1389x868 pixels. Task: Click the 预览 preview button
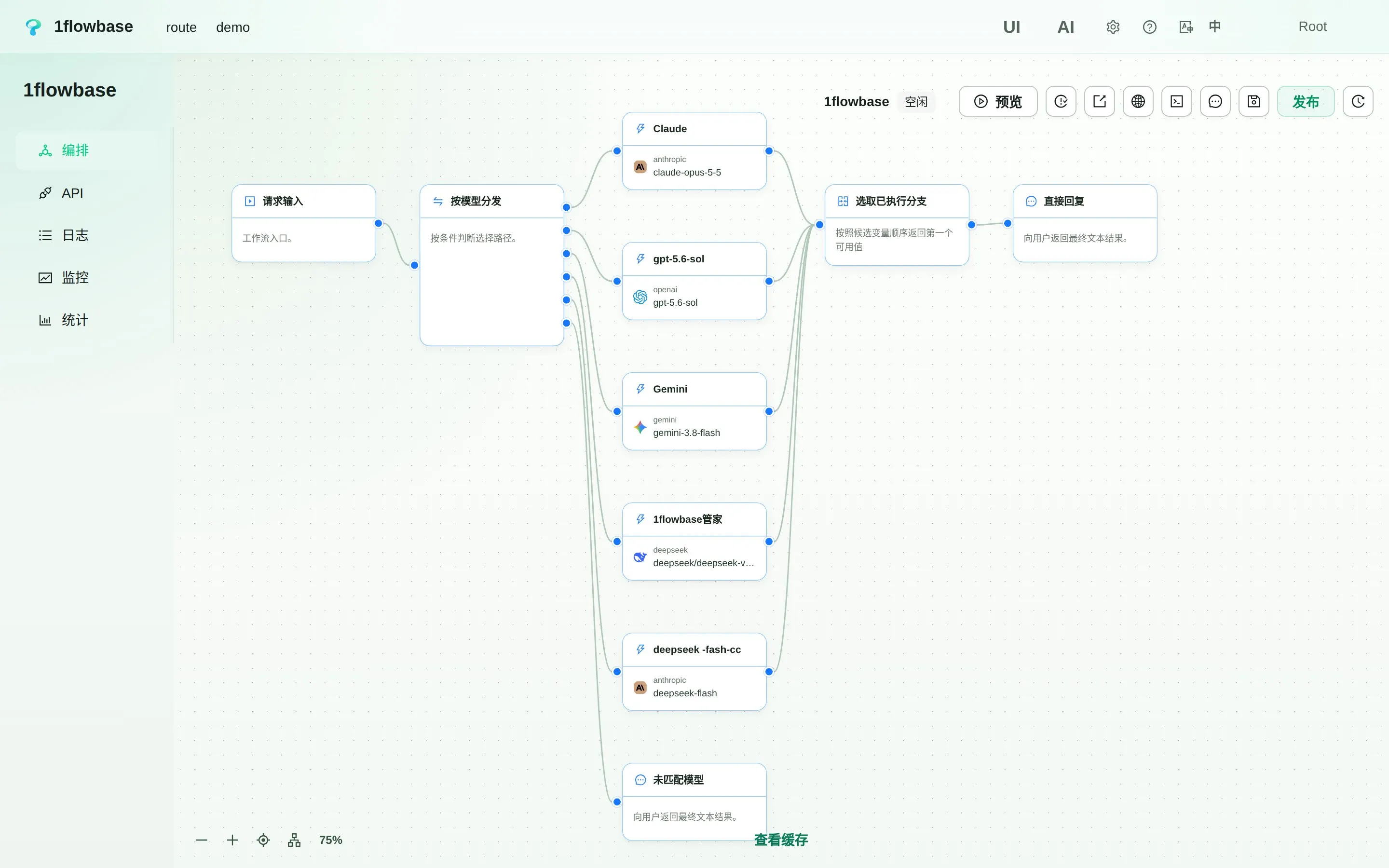click(x=998, y=102)
